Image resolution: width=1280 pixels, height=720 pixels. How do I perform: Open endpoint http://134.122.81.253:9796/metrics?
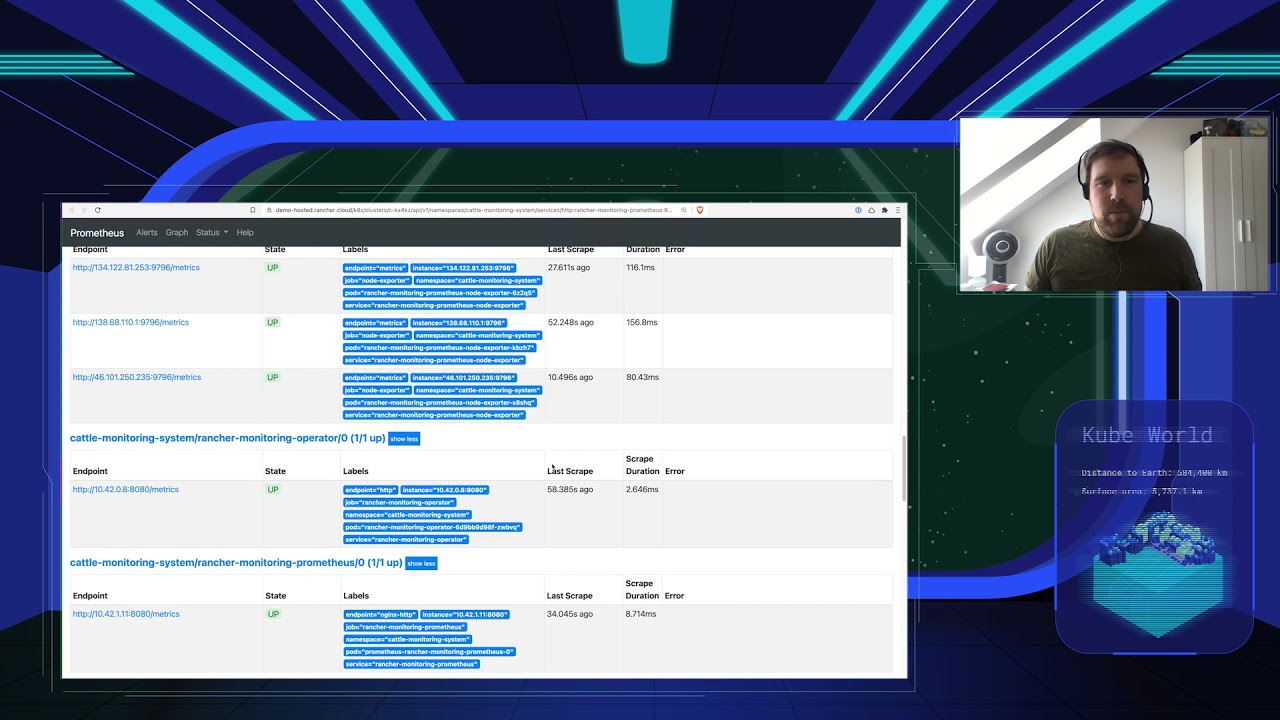coord(136,268)
